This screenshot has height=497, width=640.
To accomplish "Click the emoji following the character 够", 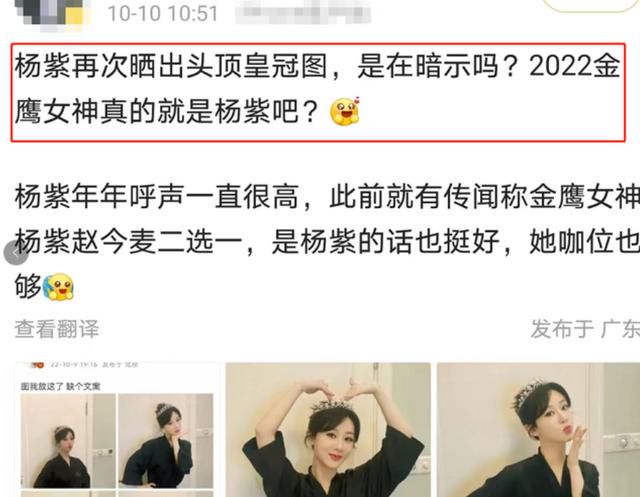I will point(58,286).
